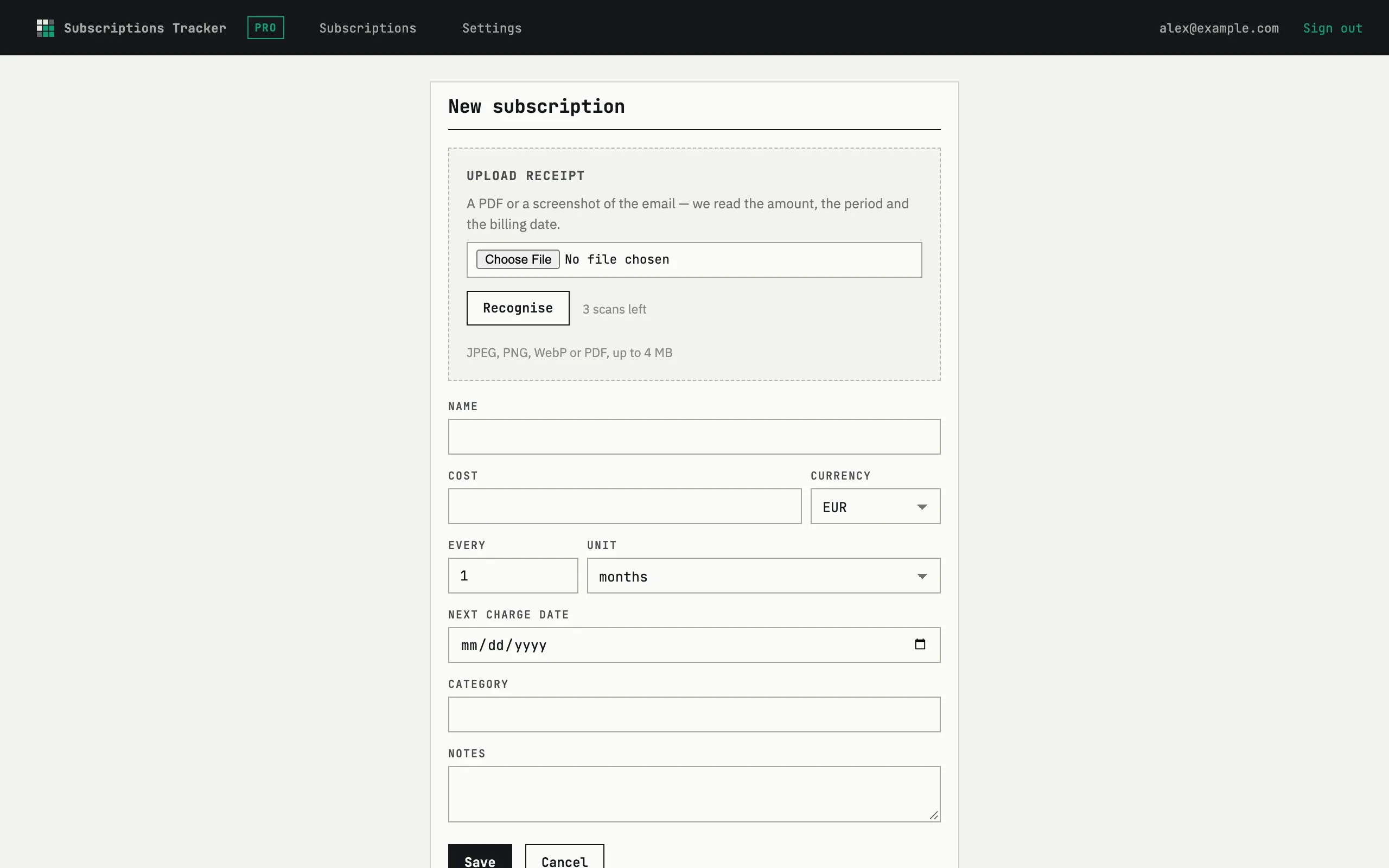Viewport: 1389px width, 868px height.
Task: Click the 'No file chosen' text
Action: pyautogui.click(x=617, y=259)
